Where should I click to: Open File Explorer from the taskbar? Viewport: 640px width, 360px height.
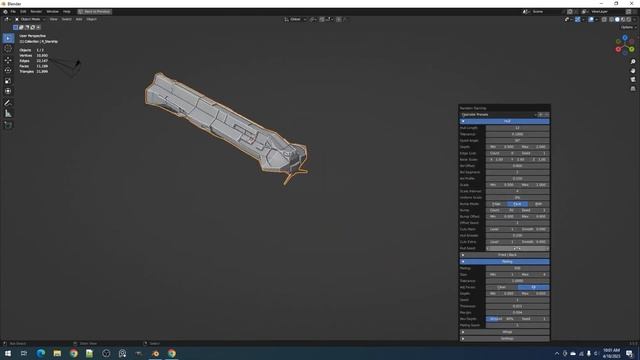pyautogui.click(x=57, y=353)
